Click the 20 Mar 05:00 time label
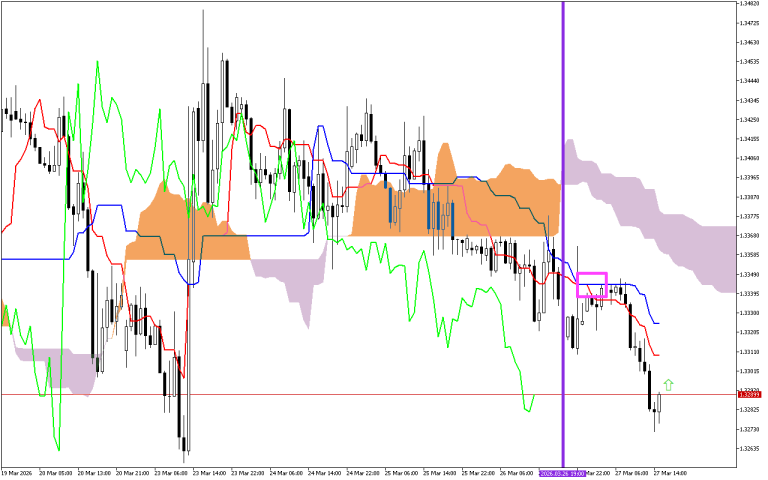 point(55,474)
